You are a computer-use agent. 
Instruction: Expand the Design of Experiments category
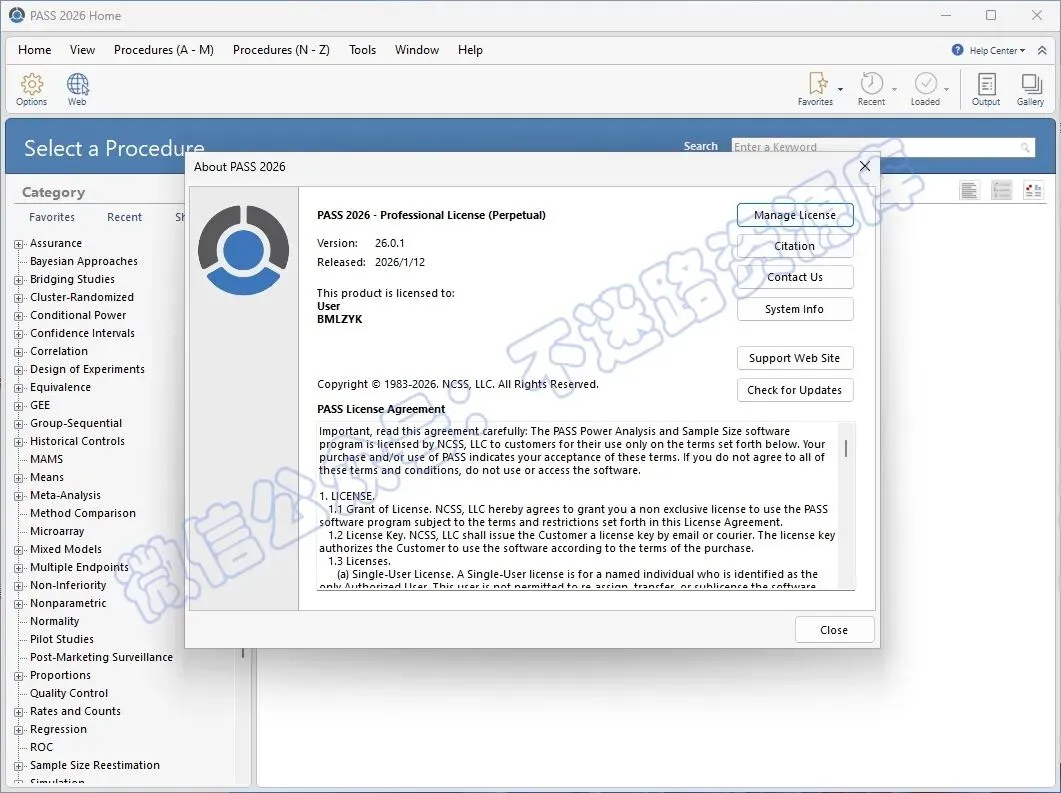coord(19,370)
